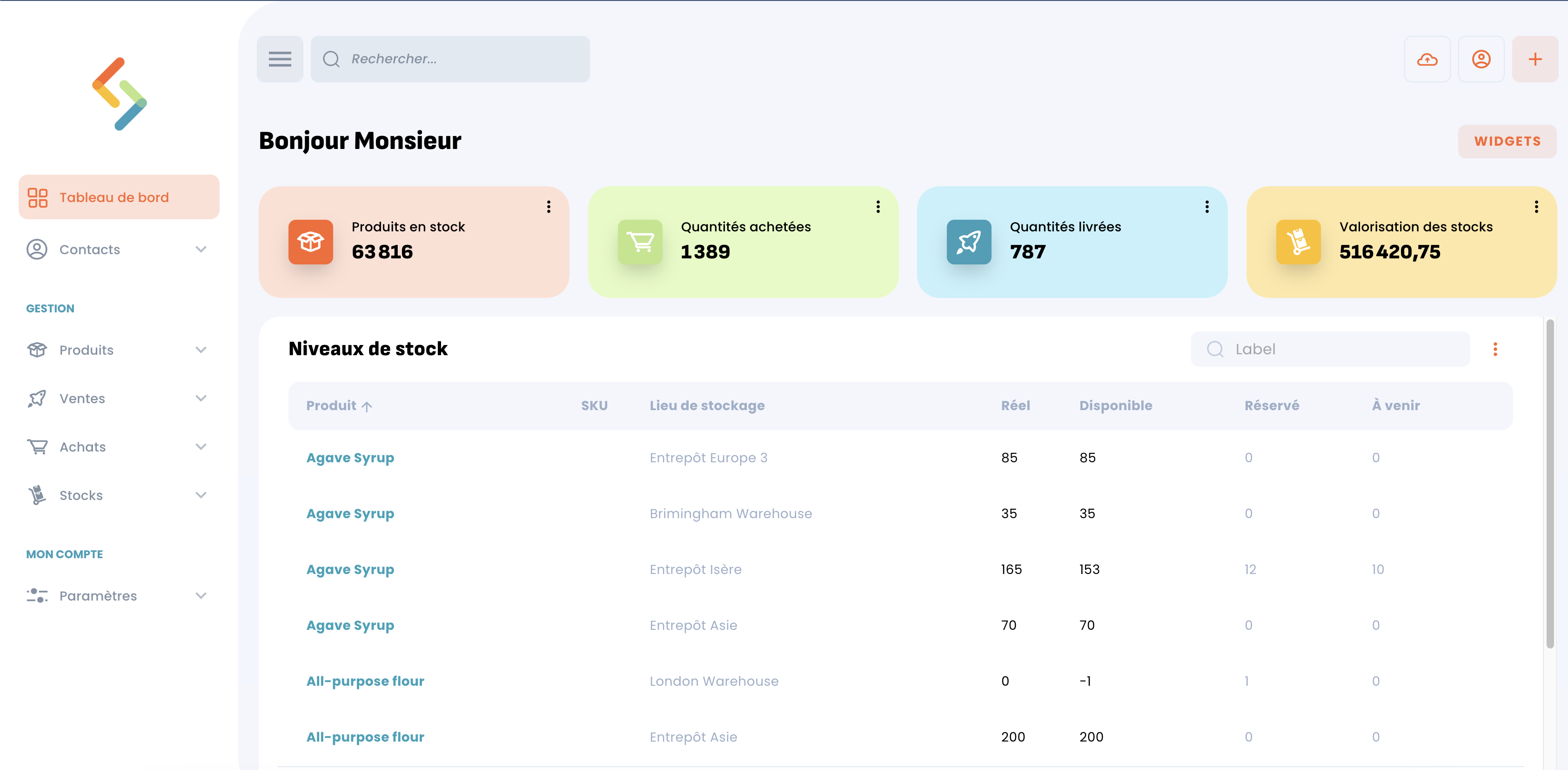Expand the Contacts chevron
Screen dimensions: 1568x770
point(201,249)
